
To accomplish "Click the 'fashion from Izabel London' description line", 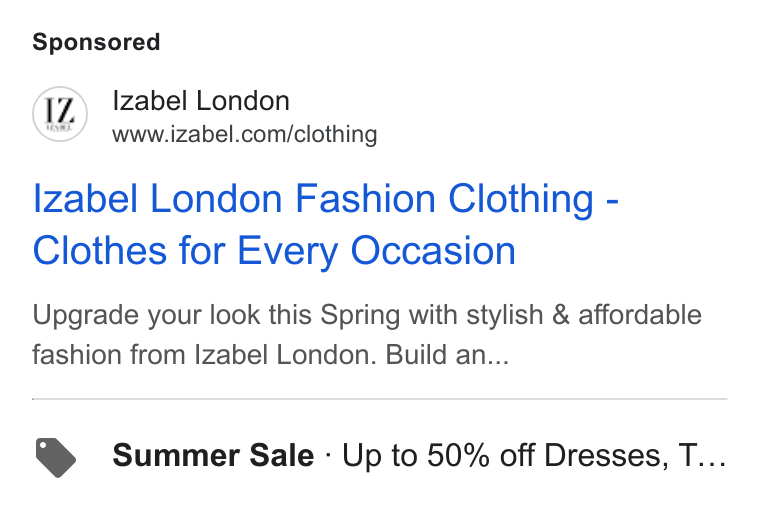I will point(270,354).
